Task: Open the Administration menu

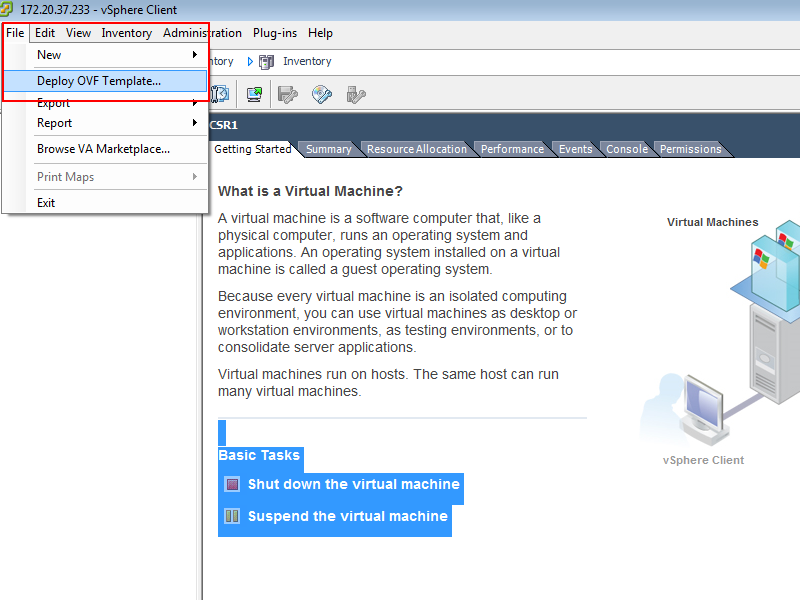Action: pos(203,33)
